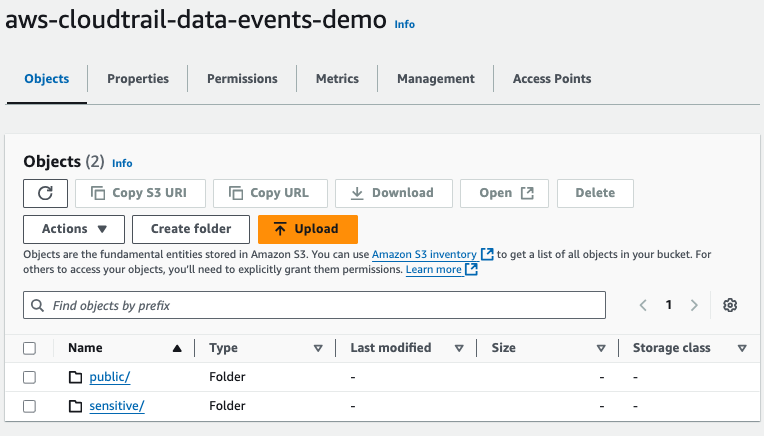This screenshot has width=764, height=436.
Task: Click external link icon after Amazon S3 inventory
Action: (x=487, y=254)
